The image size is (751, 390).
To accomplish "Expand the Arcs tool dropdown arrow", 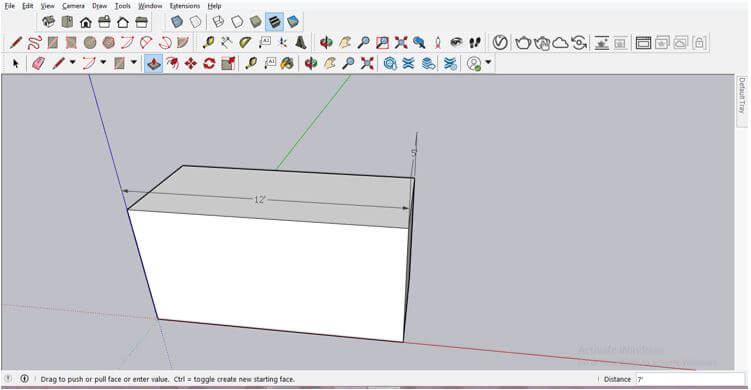I will click(103, 62).
